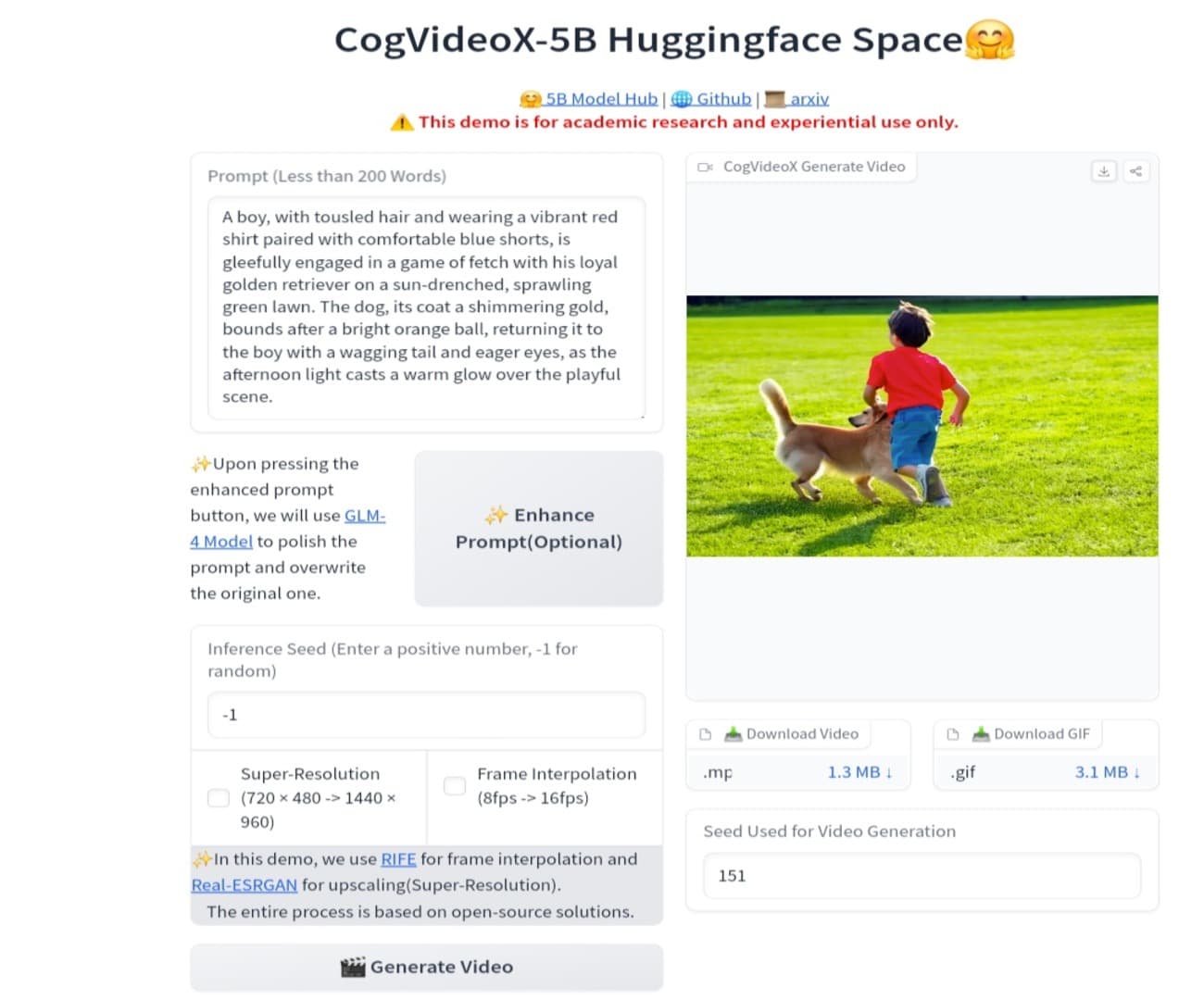Click the clapperboard icon on Generate Video button

click(355, 967)
